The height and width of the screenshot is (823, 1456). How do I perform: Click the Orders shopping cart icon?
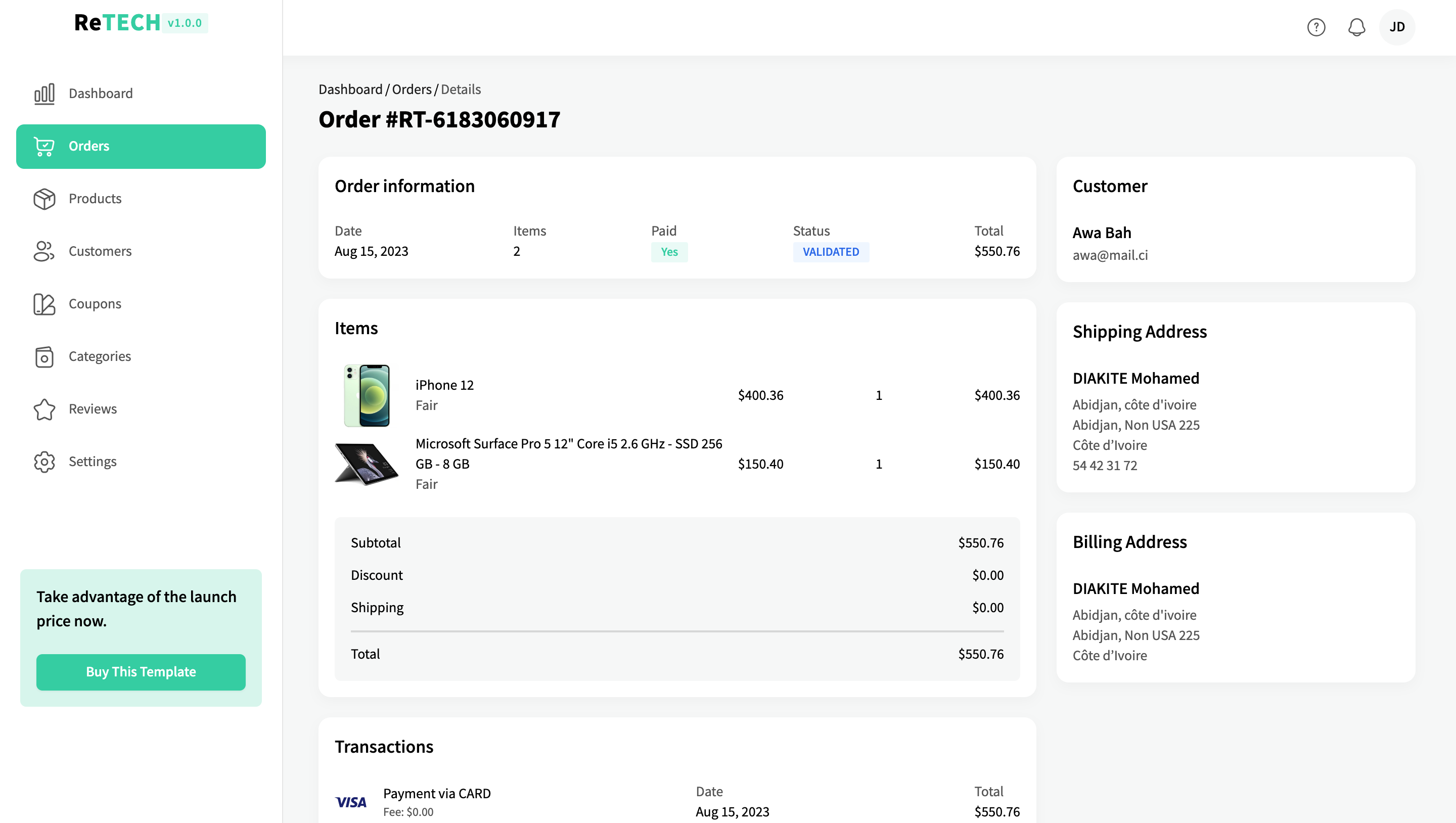pyautogui.click(x=44, y=147)
